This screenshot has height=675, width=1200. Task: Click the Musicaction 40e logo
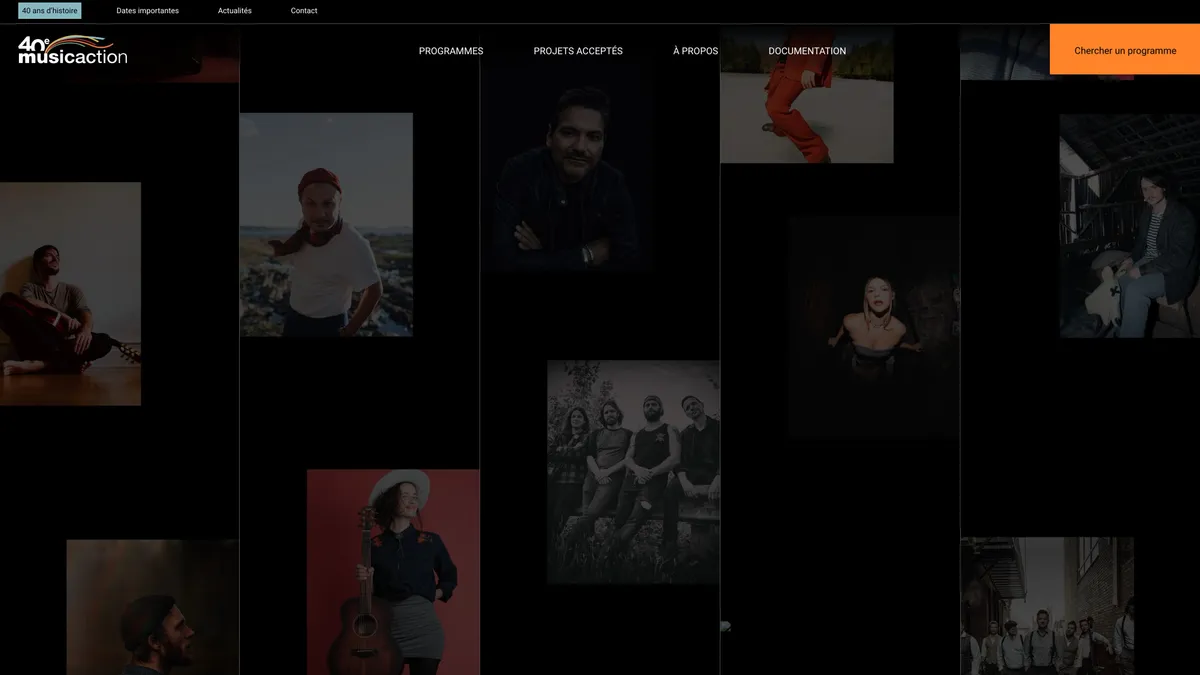pos(73,50)
